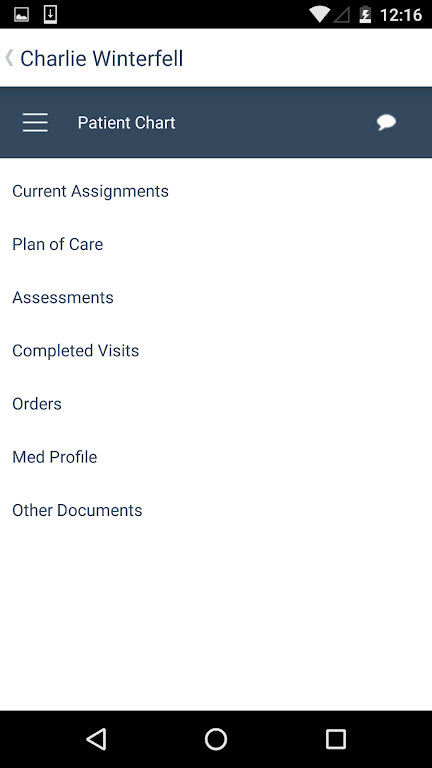Open the hamburger menu icon
The height and width of the screenshot is (768, 432).
tap(35, 122)
